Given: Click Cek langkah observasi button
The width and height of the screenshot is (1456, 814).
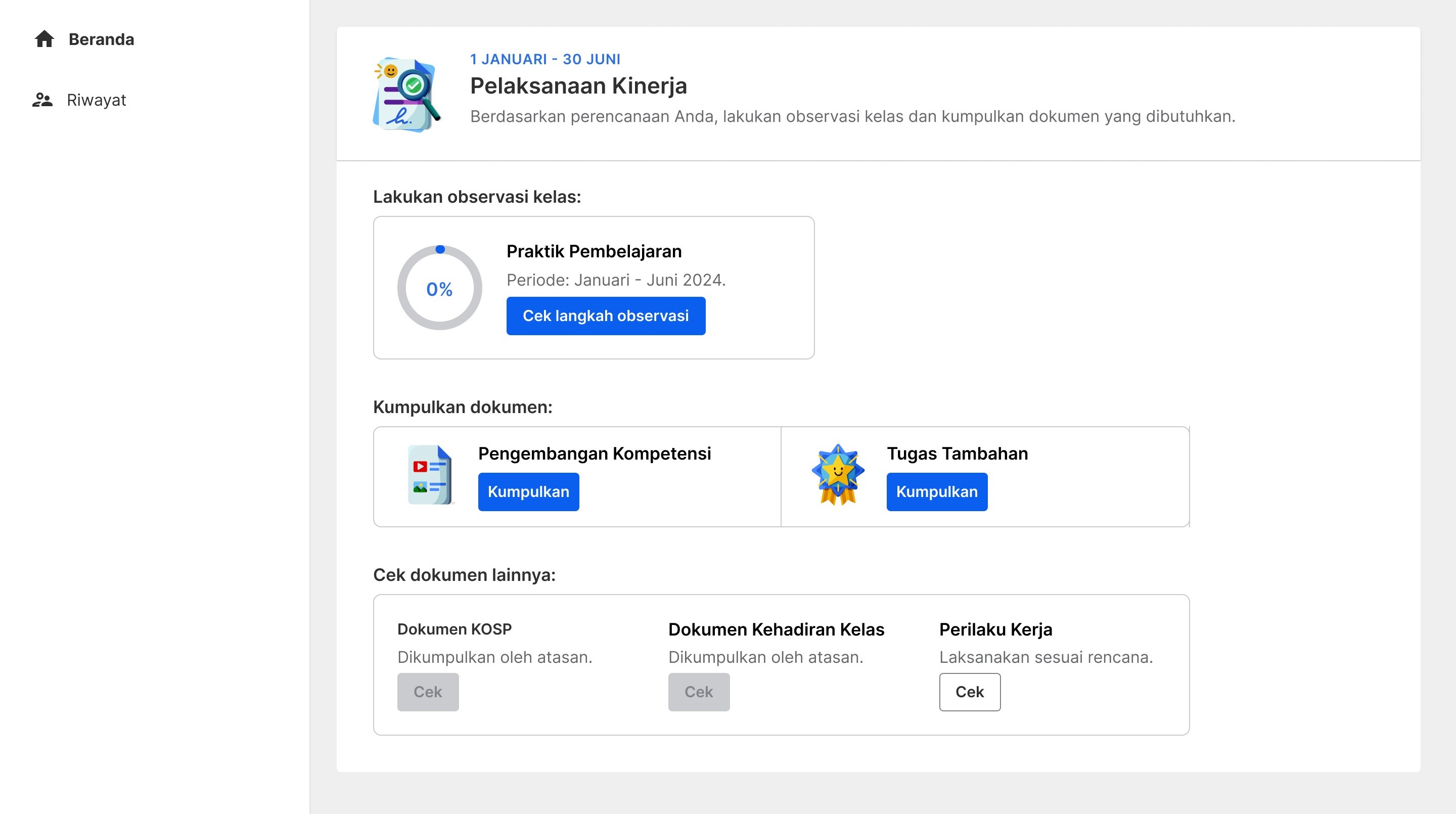Looking at the screenshot, I should (606, 316).
